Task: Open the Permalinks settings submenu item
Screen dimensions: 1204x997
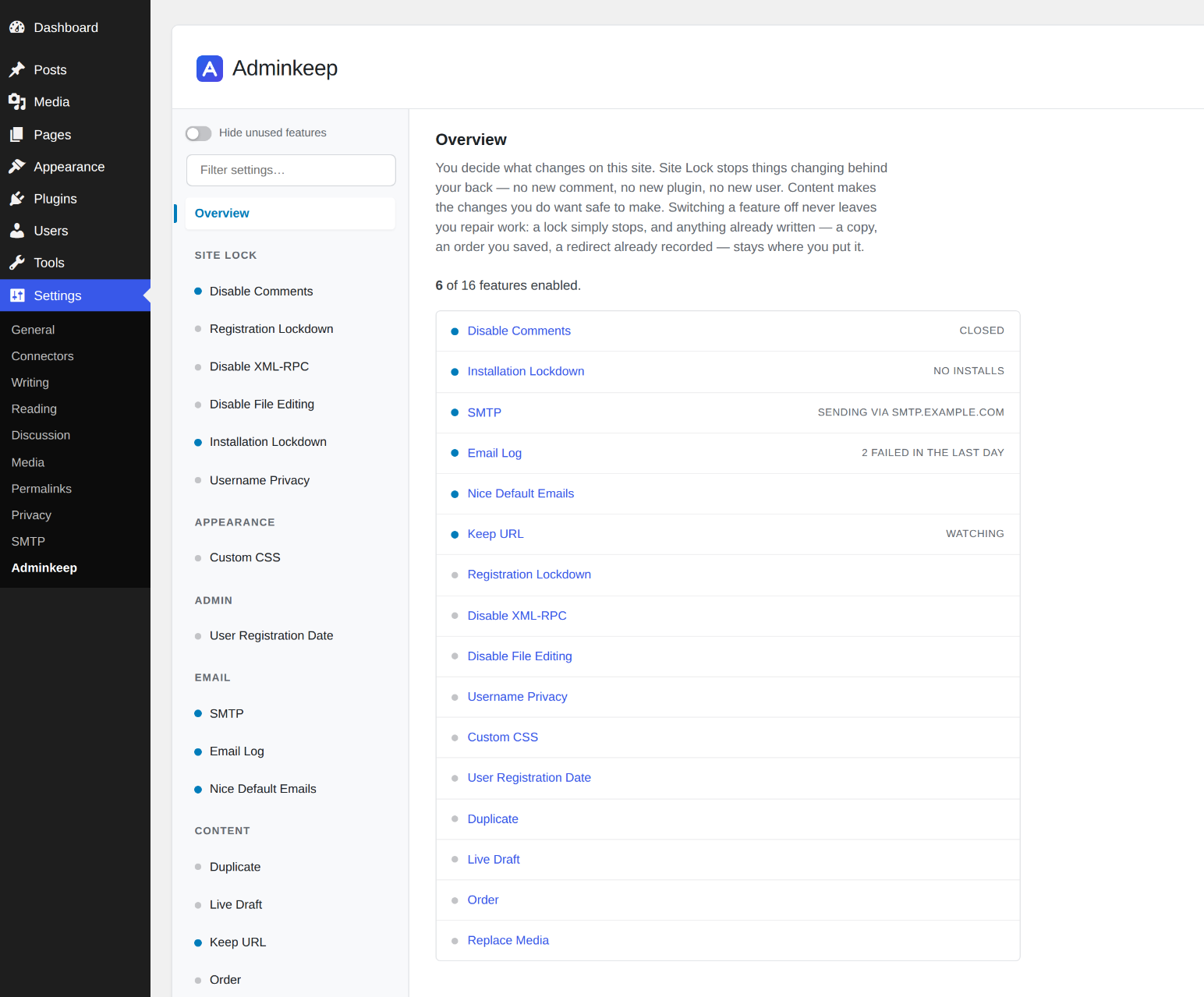Action: click(41, 489)
